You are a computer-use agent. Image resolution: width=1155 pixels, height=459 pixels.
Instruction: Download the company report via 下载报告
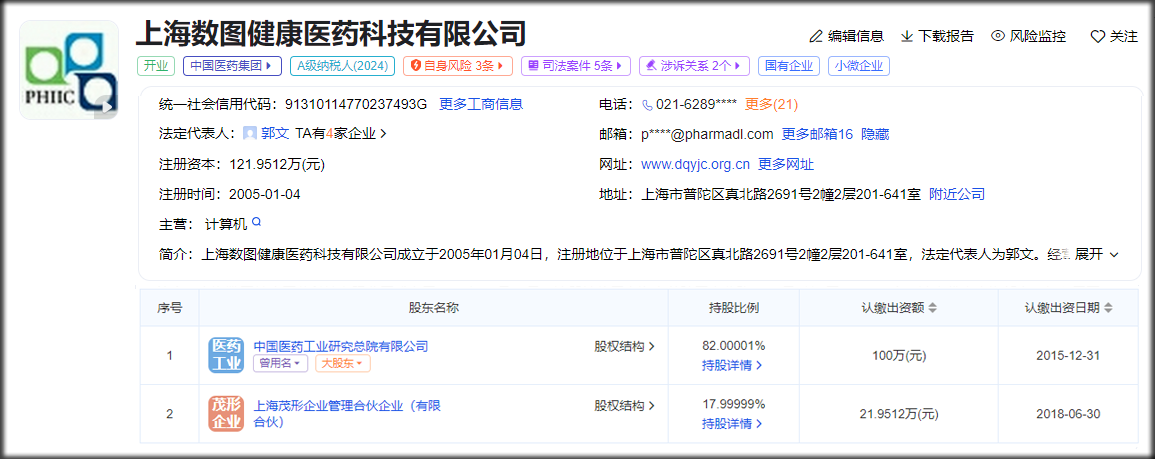click(x=937, y=36)
